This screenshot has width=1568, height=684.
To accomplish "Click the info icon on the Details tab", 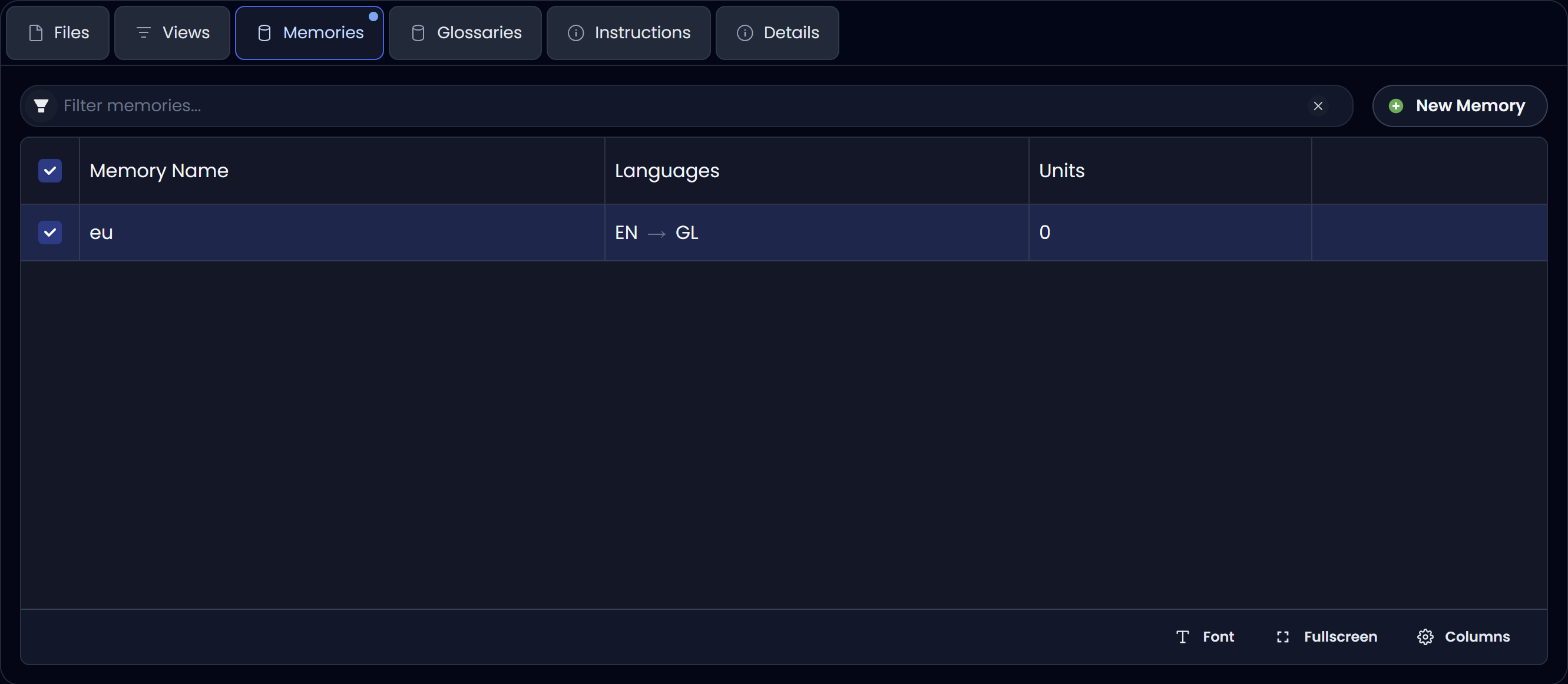I will point(744,34).
